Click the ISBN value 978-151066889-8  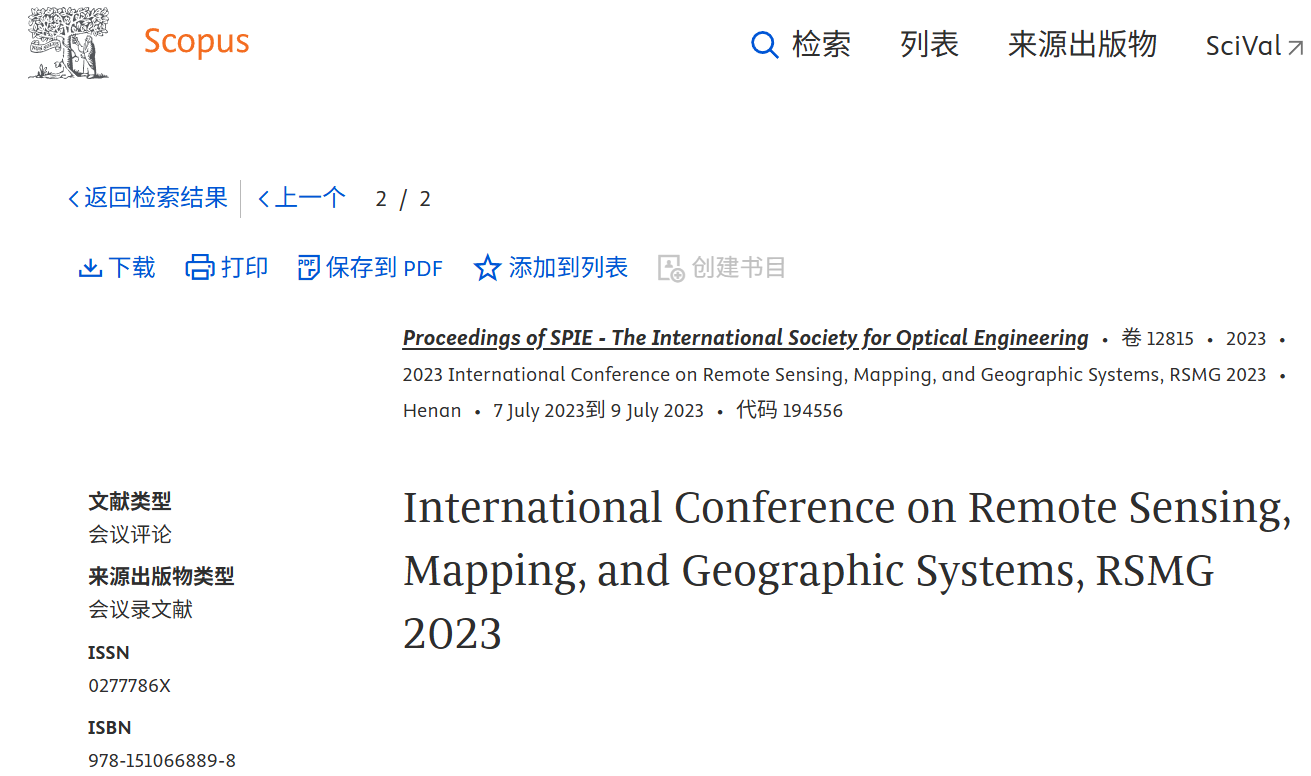click(162, 761)
